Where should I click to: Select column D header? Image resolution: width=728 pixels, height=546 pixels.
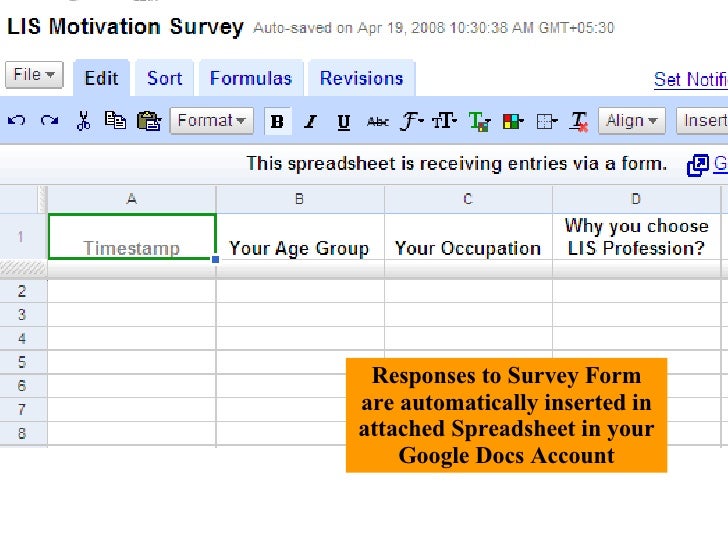coord(636,199)
